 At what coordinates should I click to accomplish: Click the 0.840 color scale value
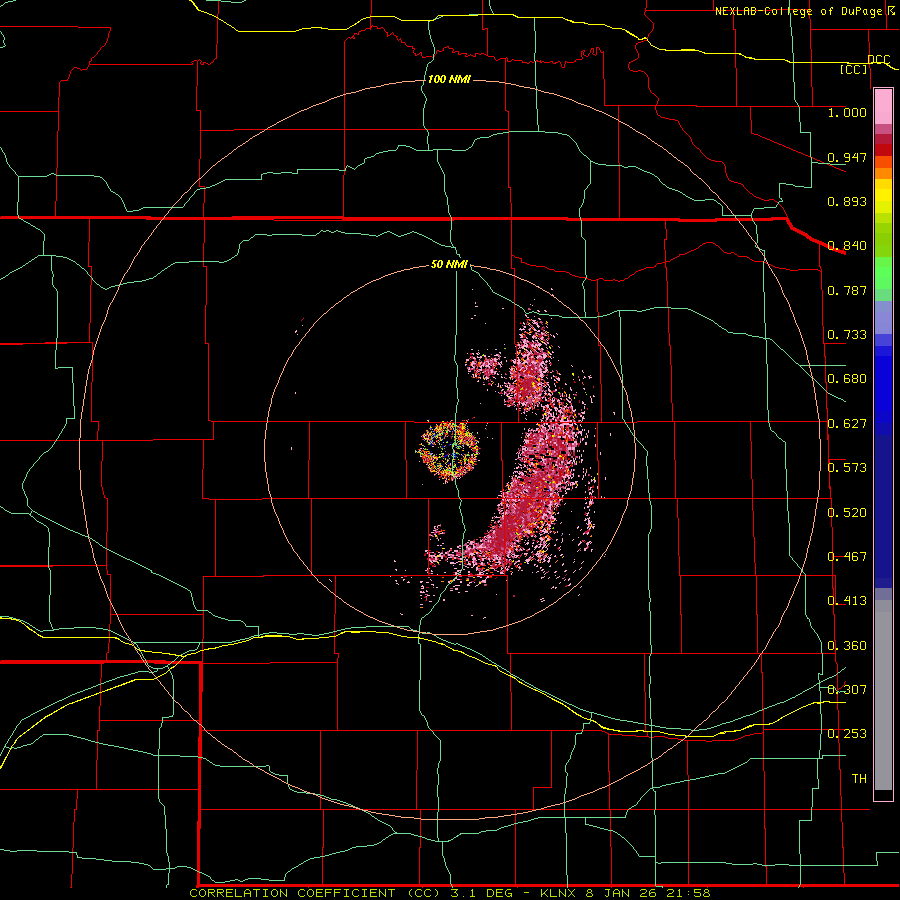pyautogui.click(x=847, y=246)
